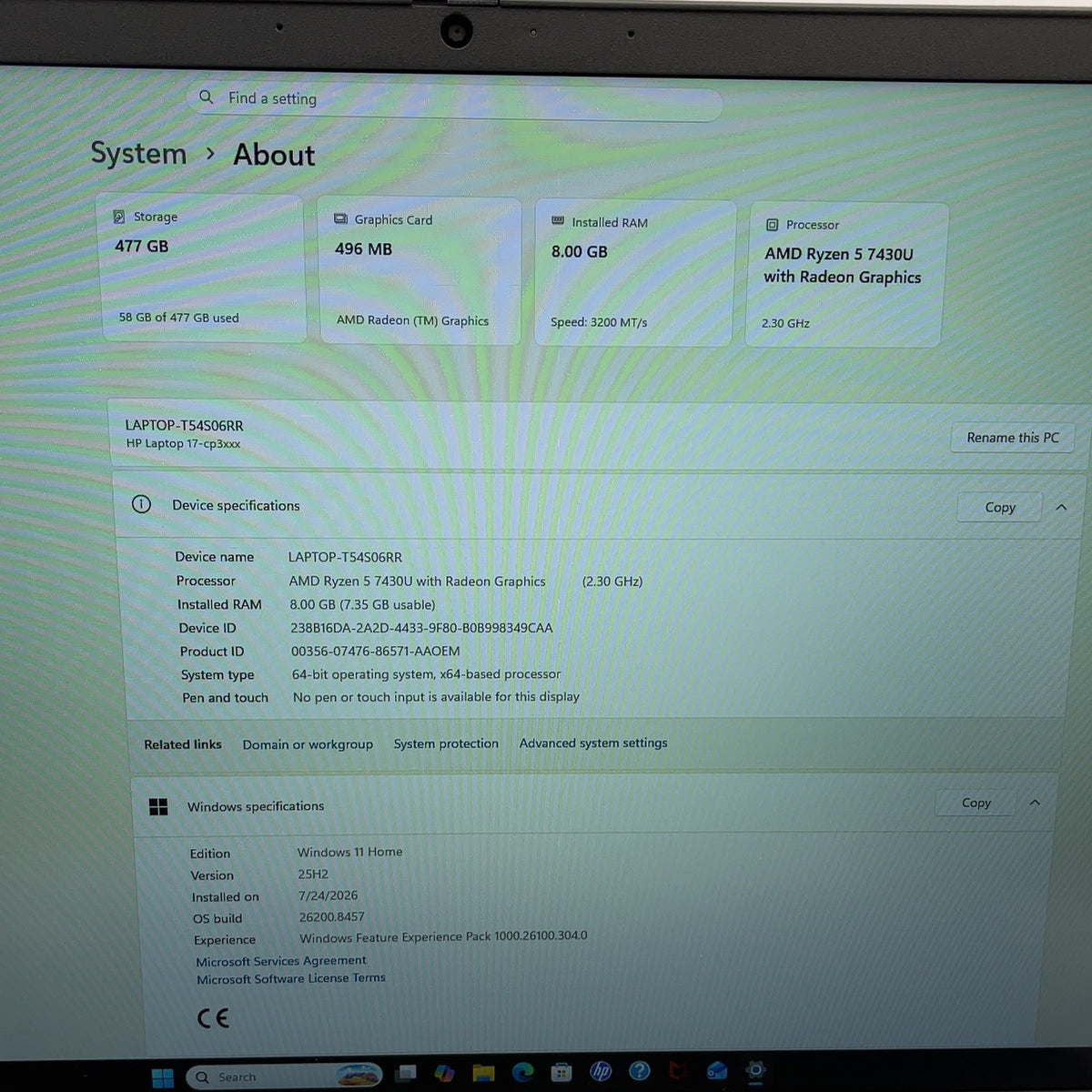This screenshot has width=1092, height=1092.
Task: Open Microsoft Software License Terms link
Action: [x=291, y=978]
